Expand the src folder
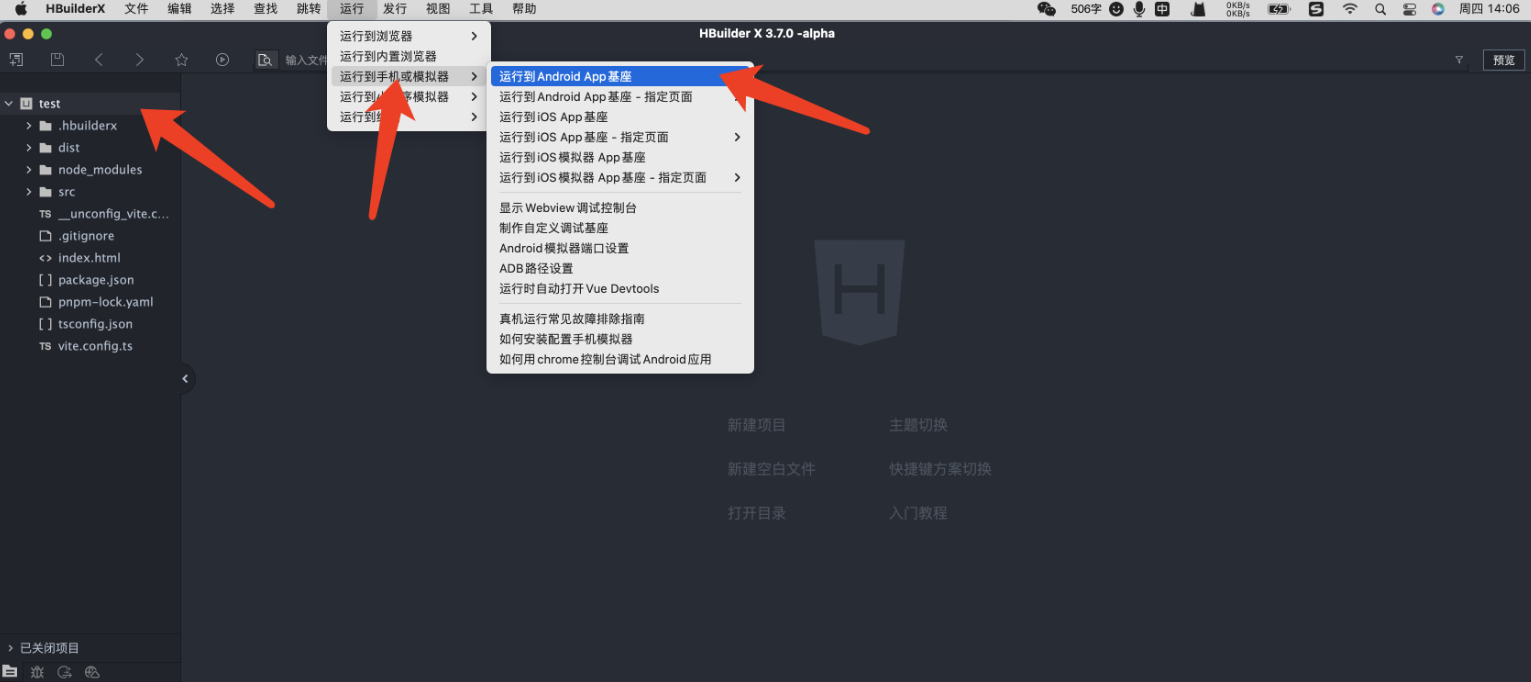The width and height of the screenshot is (1531, 682). pos(29,192)
